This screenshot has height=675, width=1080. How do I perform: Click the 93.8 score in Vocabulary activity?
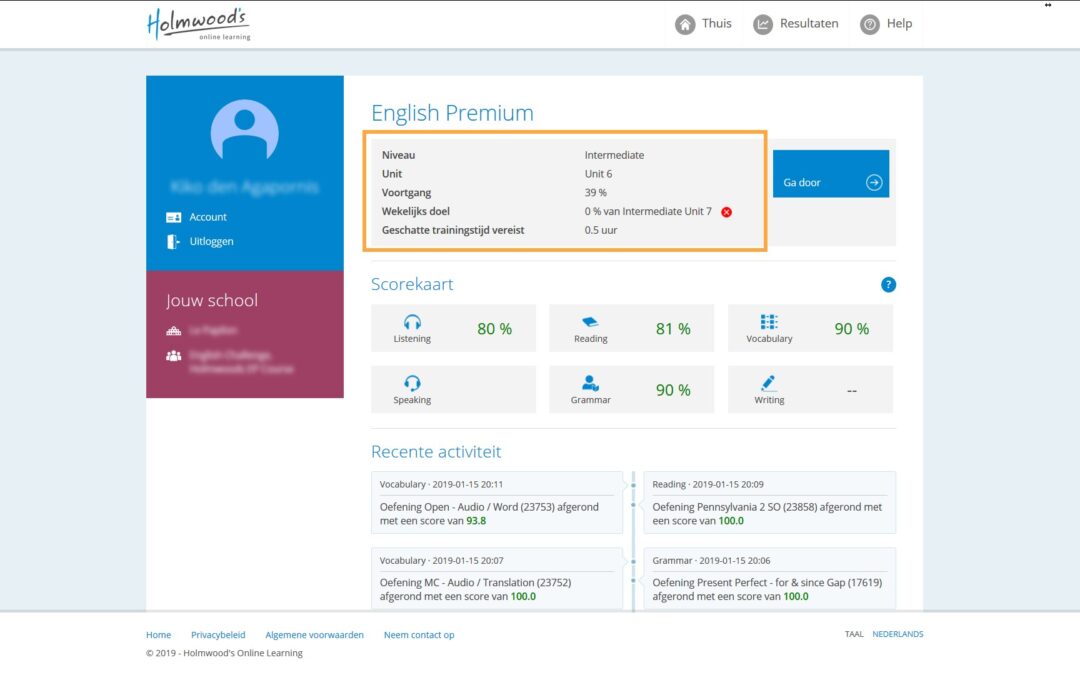click(476, 521)
